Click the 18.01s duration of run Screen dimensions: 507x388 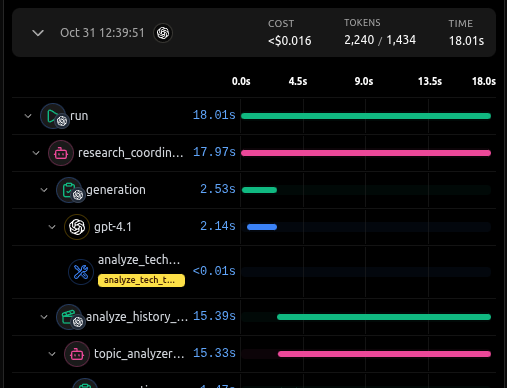214,115
